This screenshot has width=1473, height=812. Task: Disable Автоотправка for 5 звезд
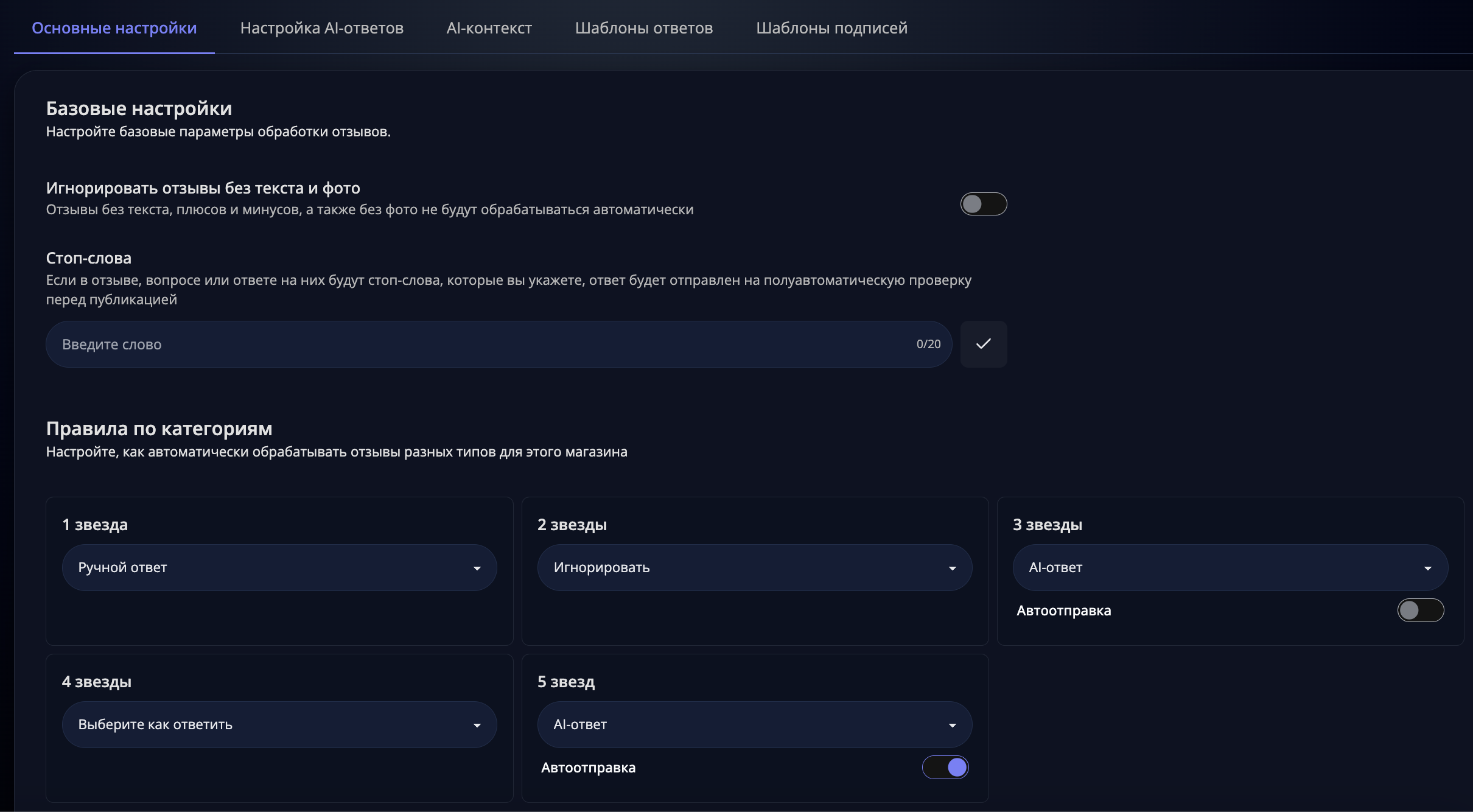[945, 767]
